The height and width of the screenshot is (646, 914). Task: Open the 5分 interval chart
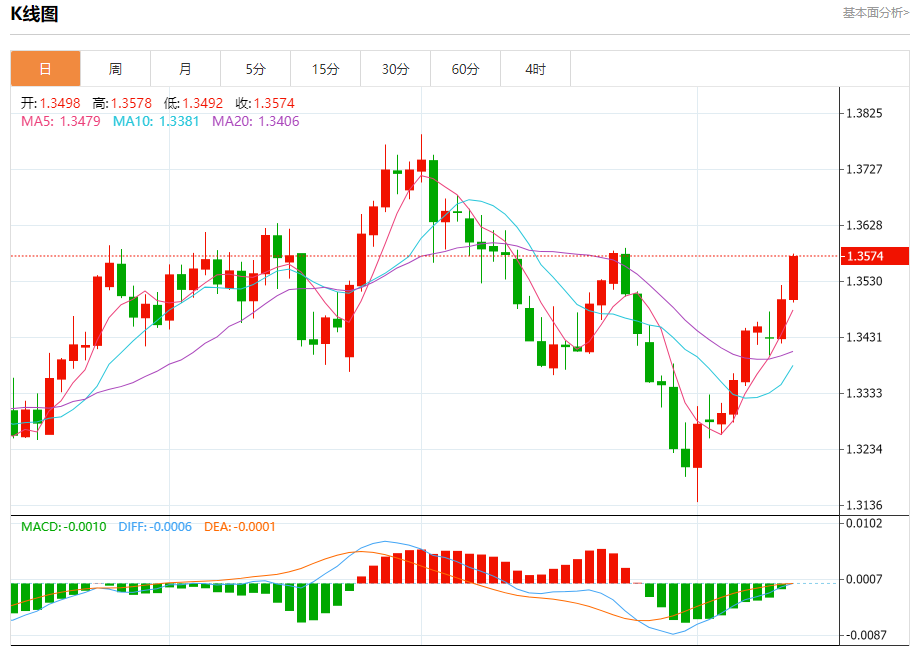tap(255, 69)
